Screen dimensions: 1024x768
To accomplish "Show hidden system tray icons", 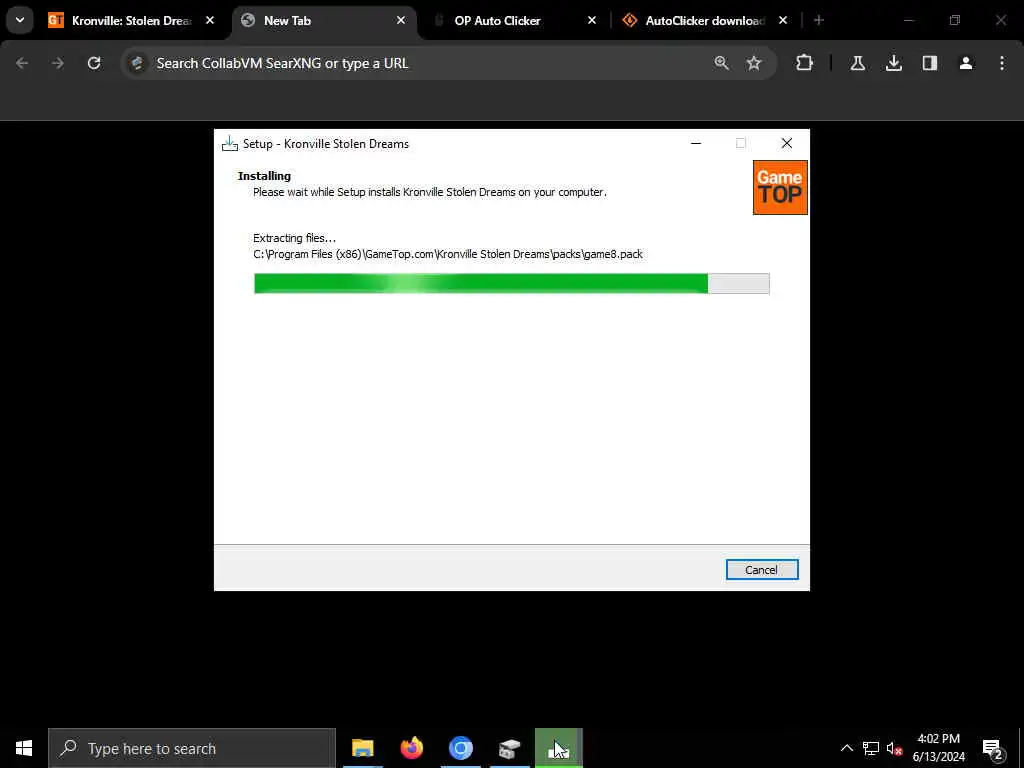I will (846, 748).
